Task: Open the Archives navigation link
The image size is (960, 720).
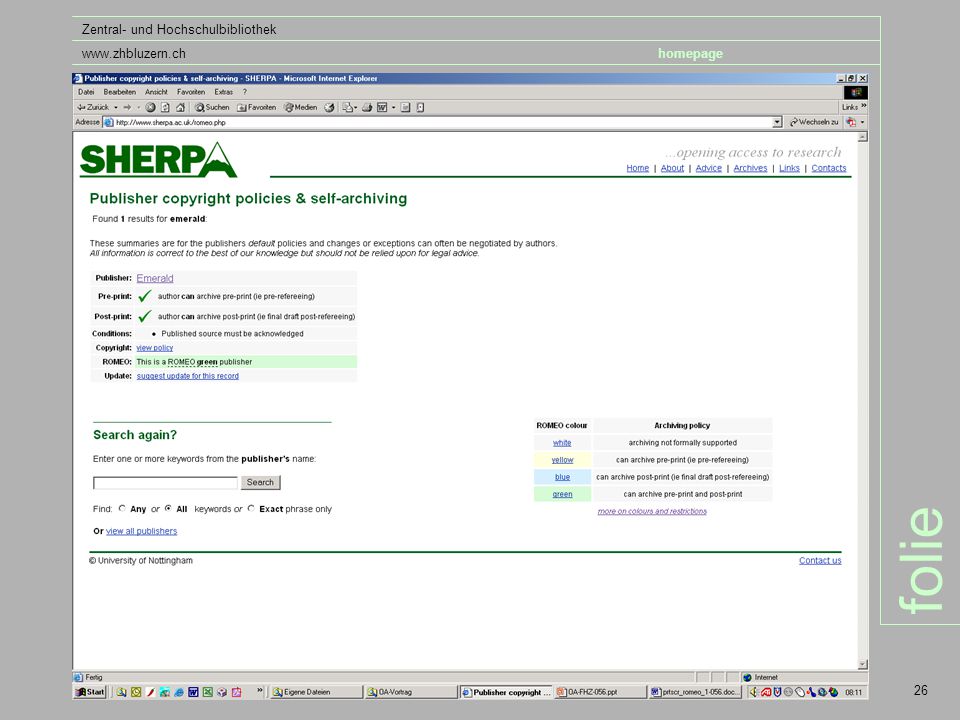Action: tap(750, 168)
